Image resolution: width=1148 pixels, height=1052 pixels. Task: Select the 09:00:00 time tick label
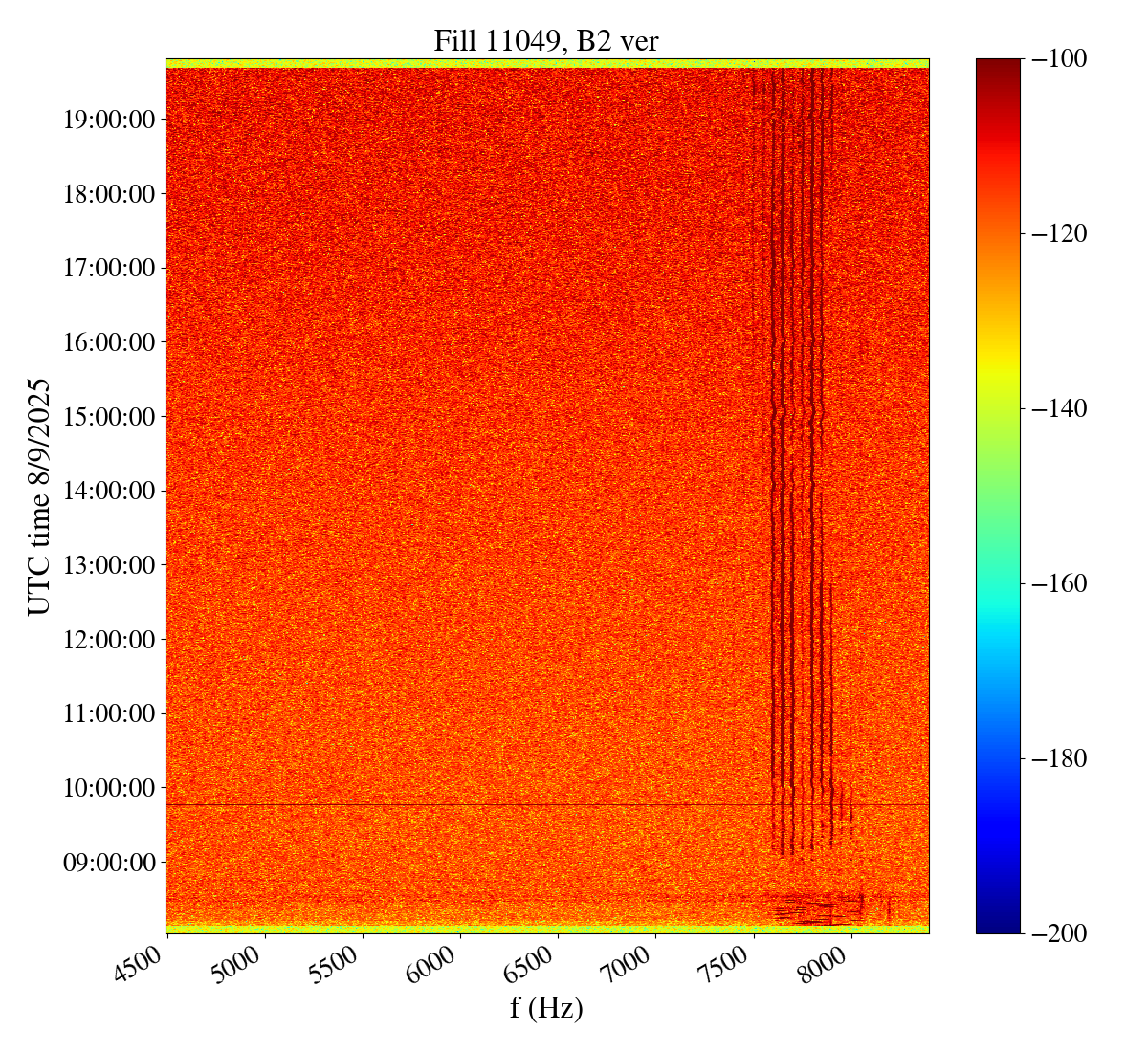109,863
